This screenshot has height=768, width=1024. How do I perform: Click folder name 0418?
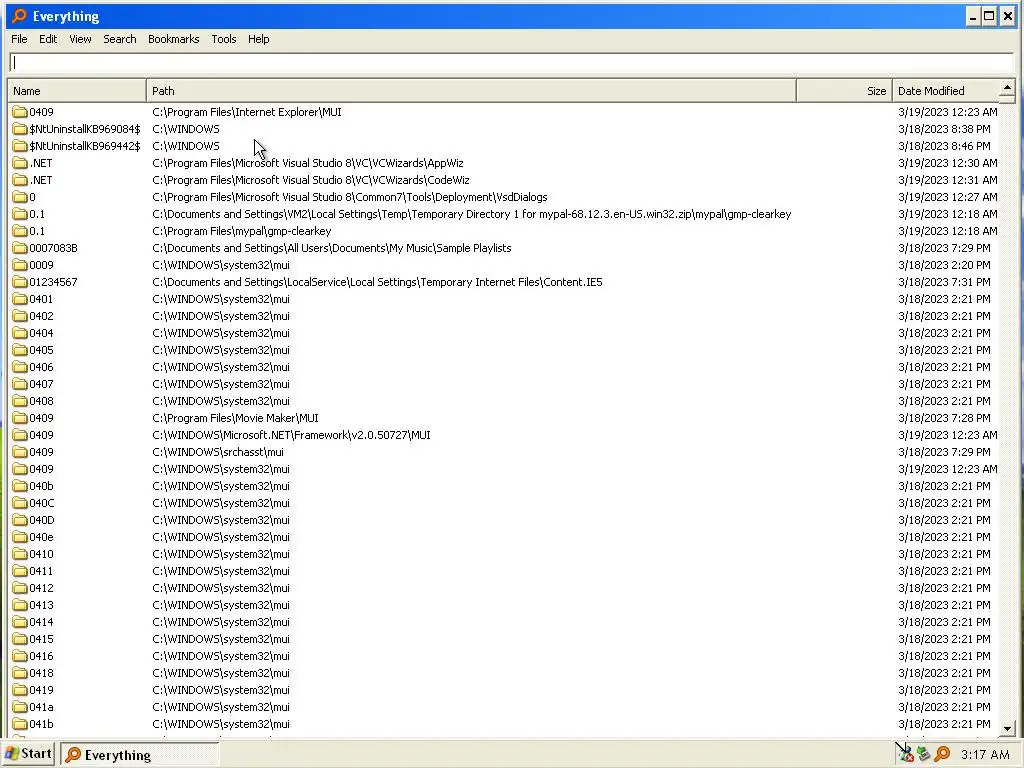click(41, 672)
